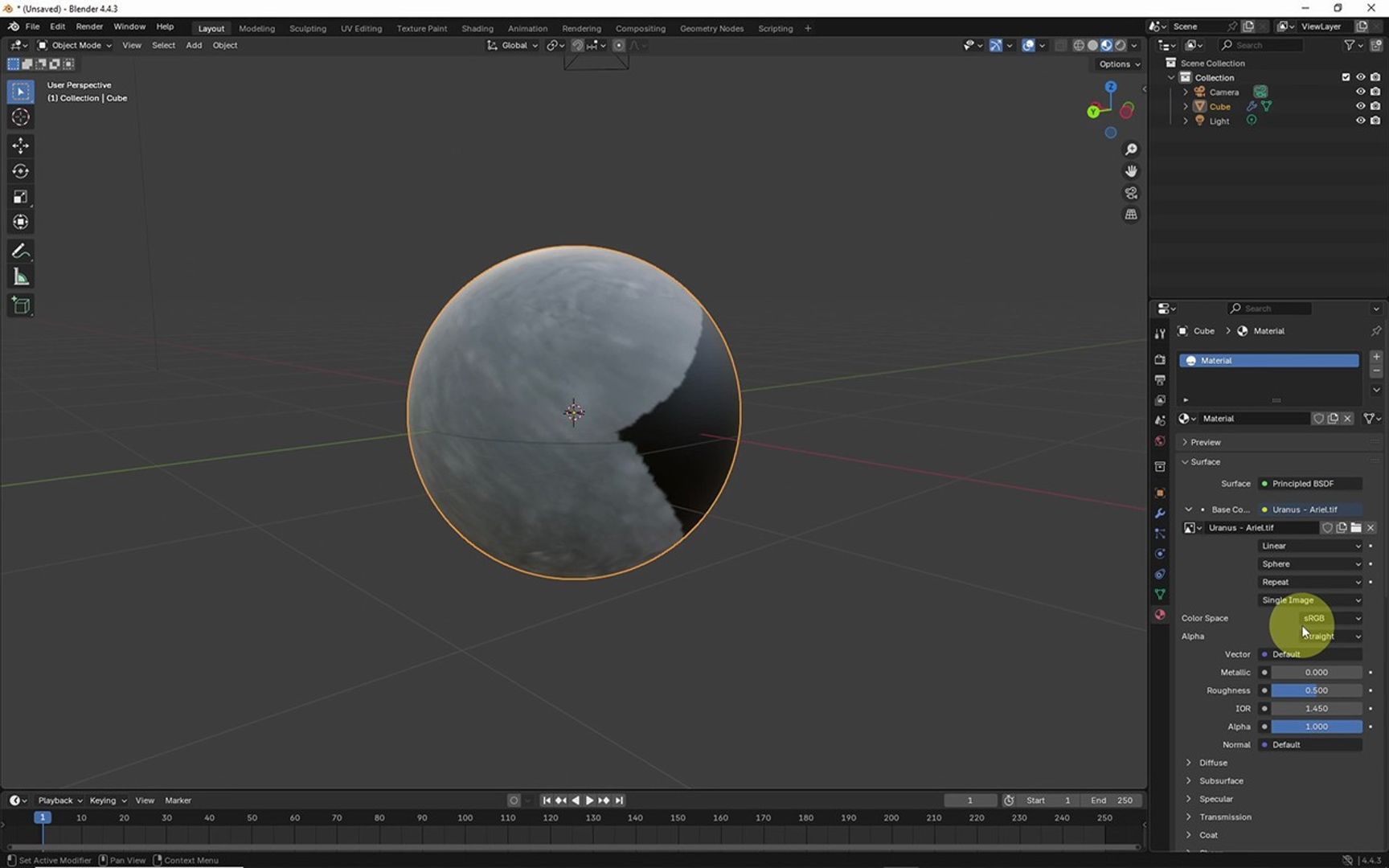Expand the Diffuse section
The height and width of the screenshot is (868, 1389).
[x=1213, y=763]
